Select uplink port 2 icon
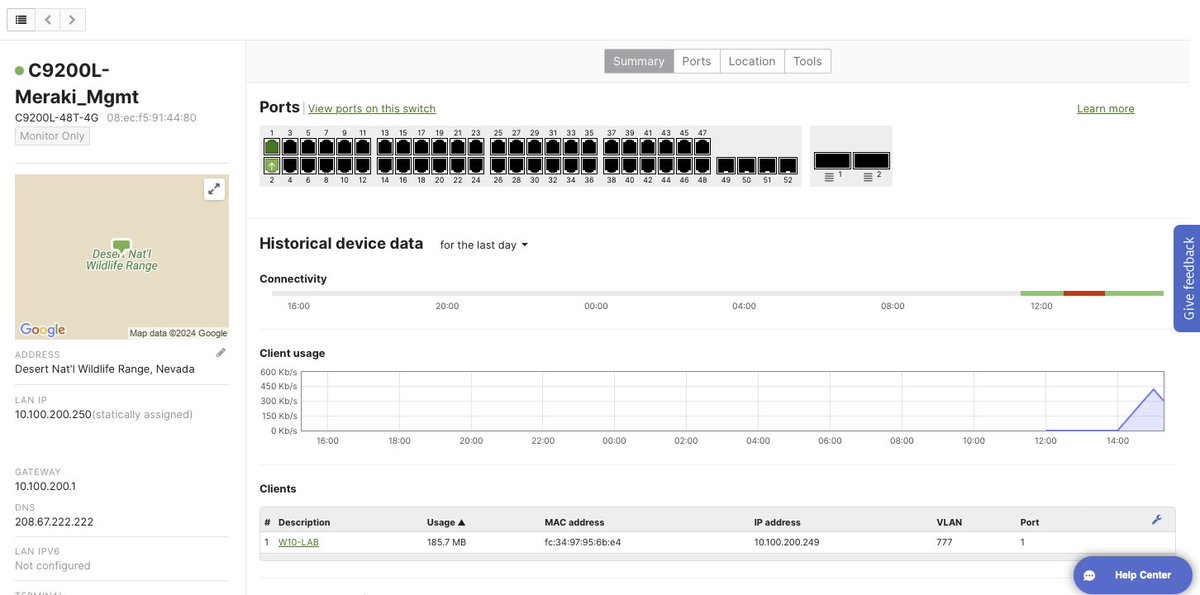Screen dimensions: 1200x595 [271, 166]
